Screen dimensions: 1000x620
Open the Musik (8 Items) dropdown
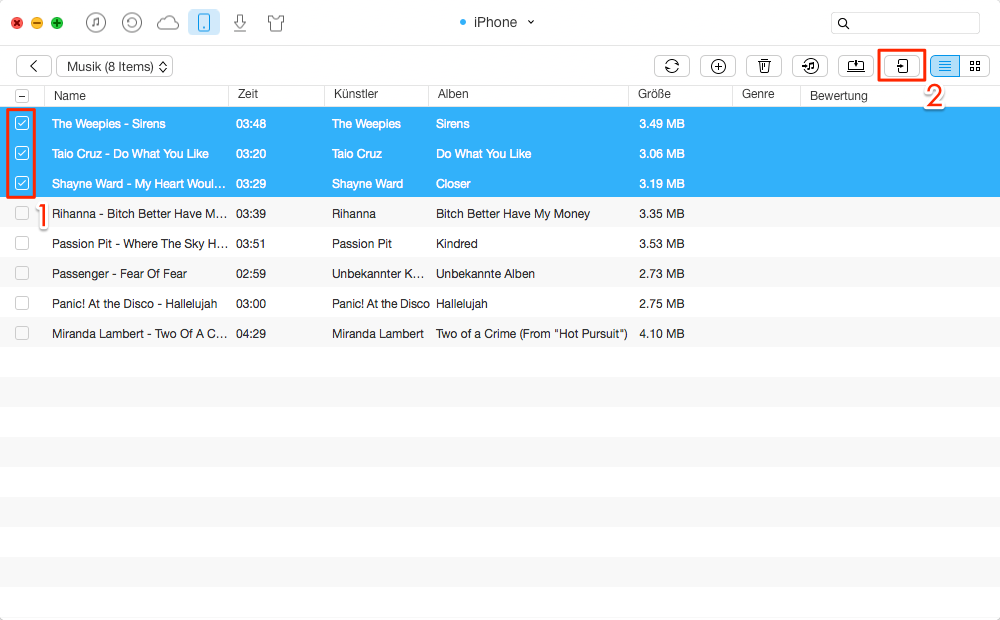pos(115,66)
